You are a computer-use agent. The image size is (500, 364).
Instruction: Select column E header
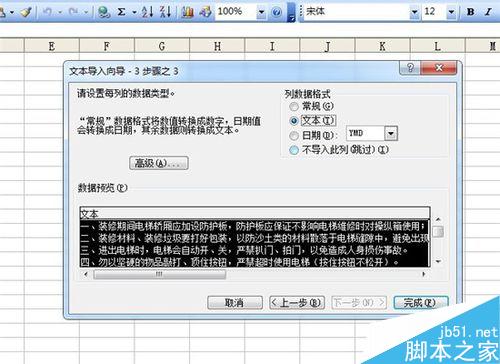[x=52, y=46]
